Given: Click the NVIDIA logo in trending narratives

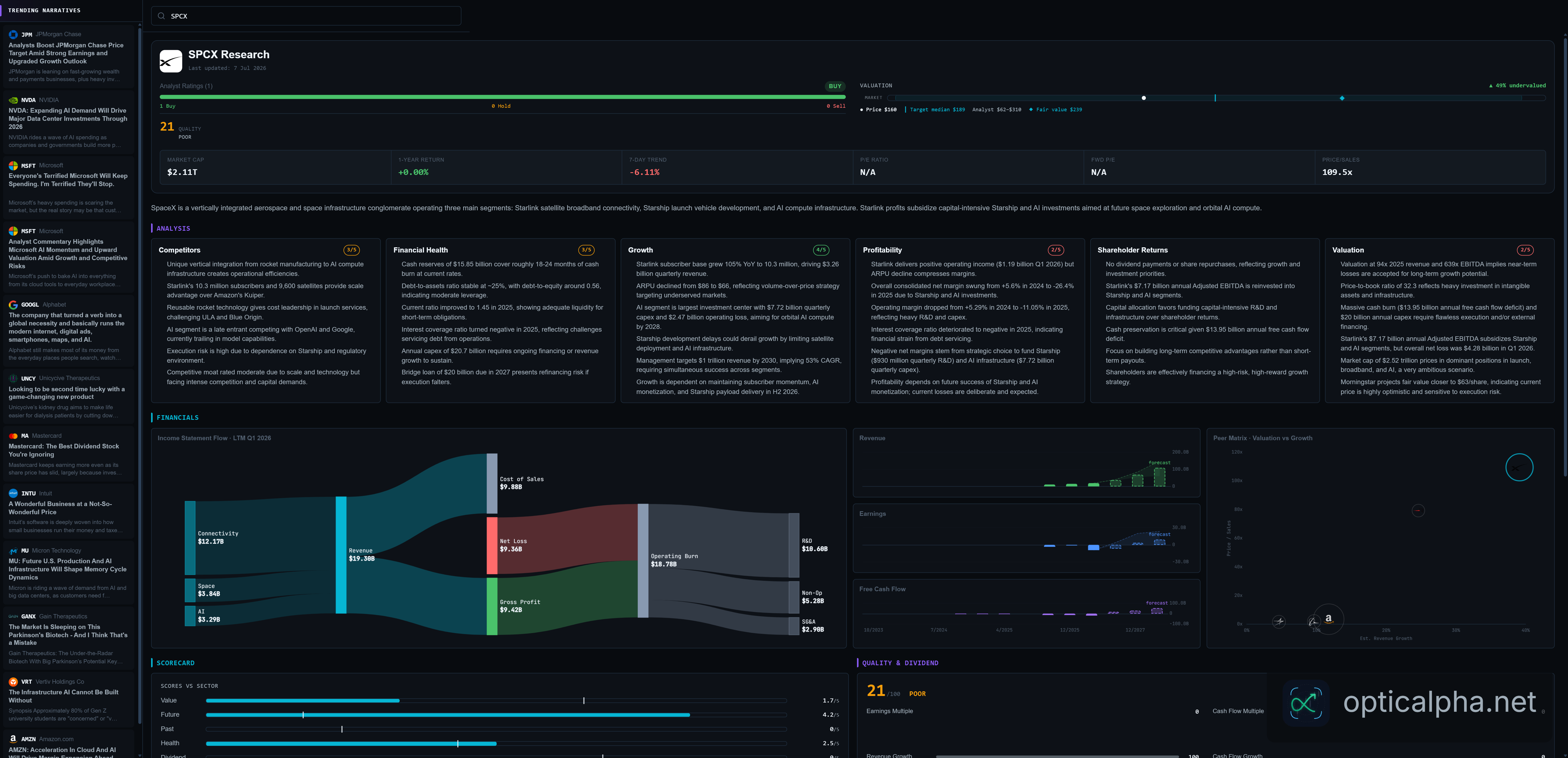Looking at the screenshot, I should click(13, 100).
